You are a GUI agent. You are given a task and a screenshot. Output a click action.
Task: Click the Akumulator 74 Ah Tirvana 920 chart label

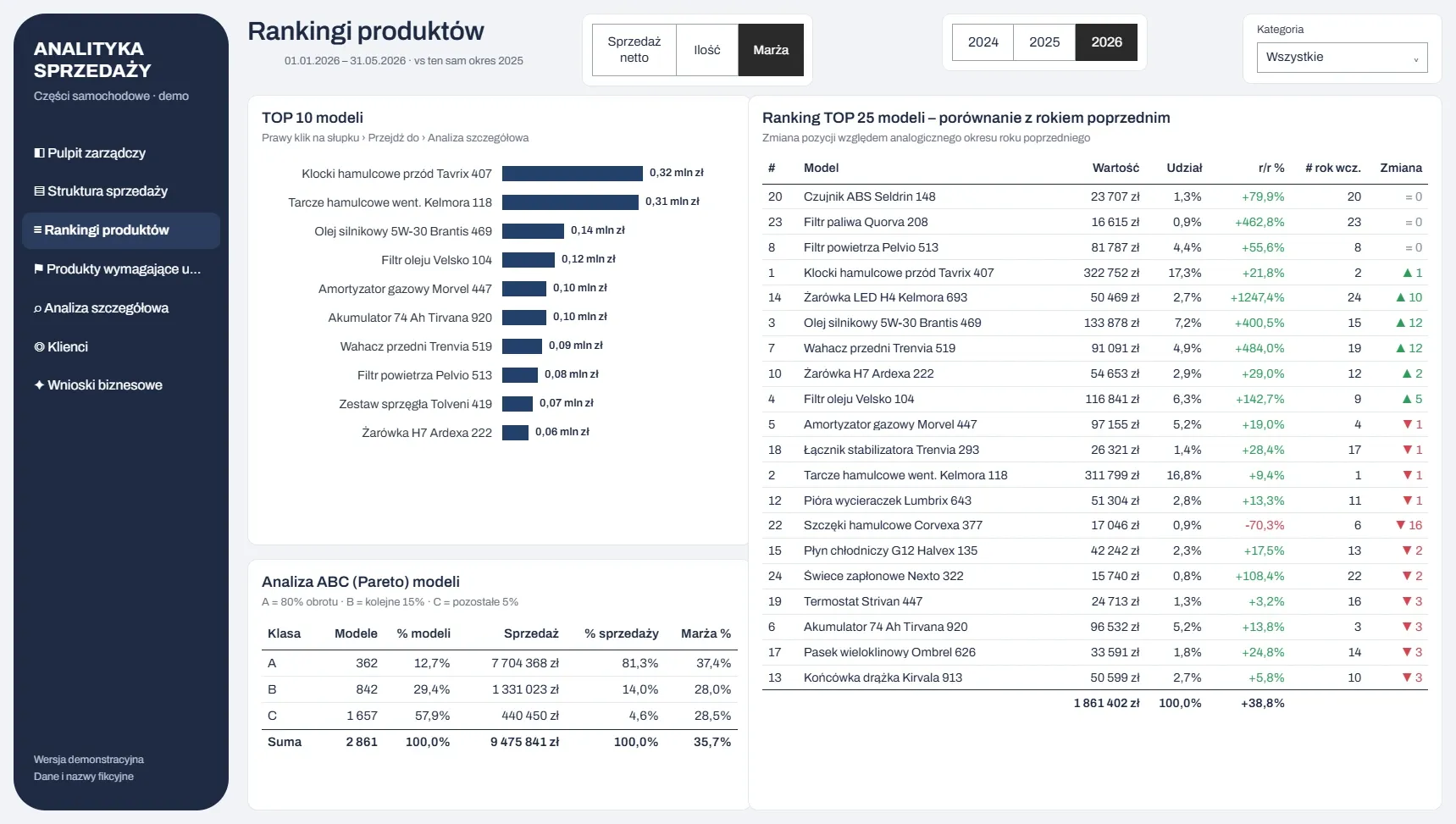coord(410,318)
